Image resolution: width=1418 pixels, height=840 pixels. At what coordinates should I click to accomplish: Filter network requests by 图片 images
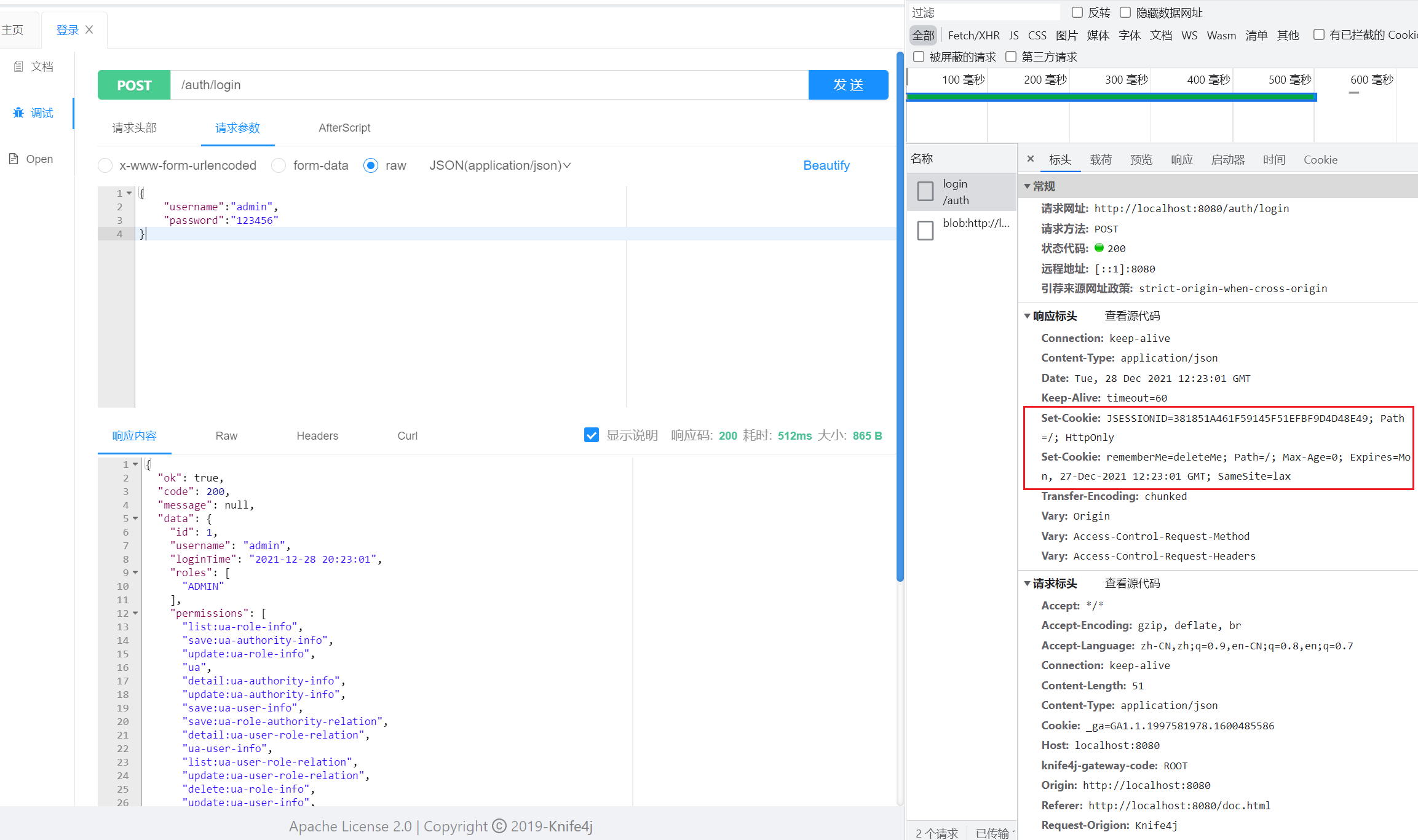pyautogui.click(x=1067, y=36)
